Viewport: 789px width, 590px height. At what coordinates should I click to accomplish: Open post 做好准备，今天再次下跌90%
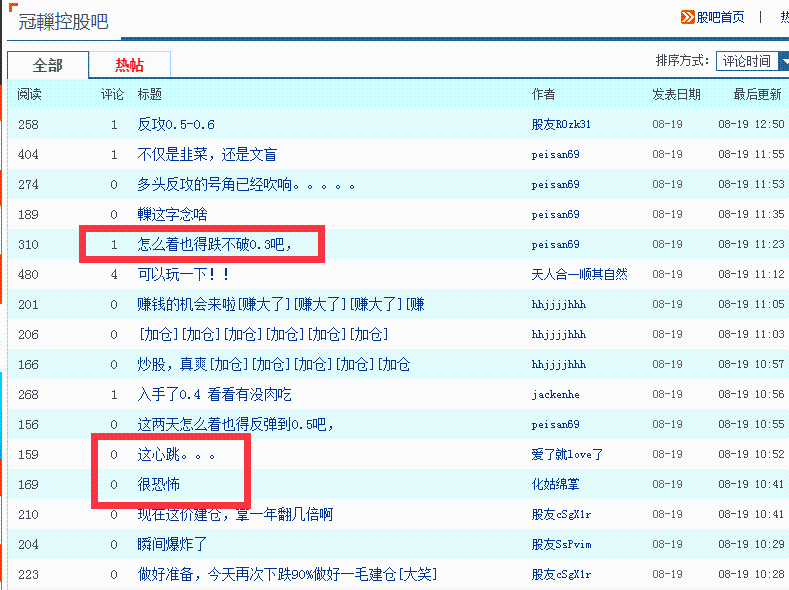pyautogui.click(x=287, y=574)
